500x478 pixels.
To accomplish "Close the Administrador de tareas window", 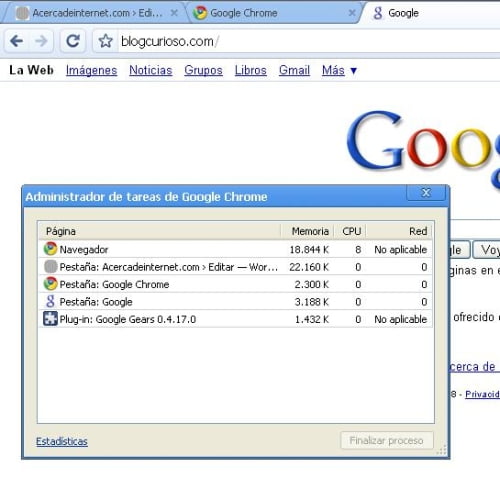I will pos(426,193).
